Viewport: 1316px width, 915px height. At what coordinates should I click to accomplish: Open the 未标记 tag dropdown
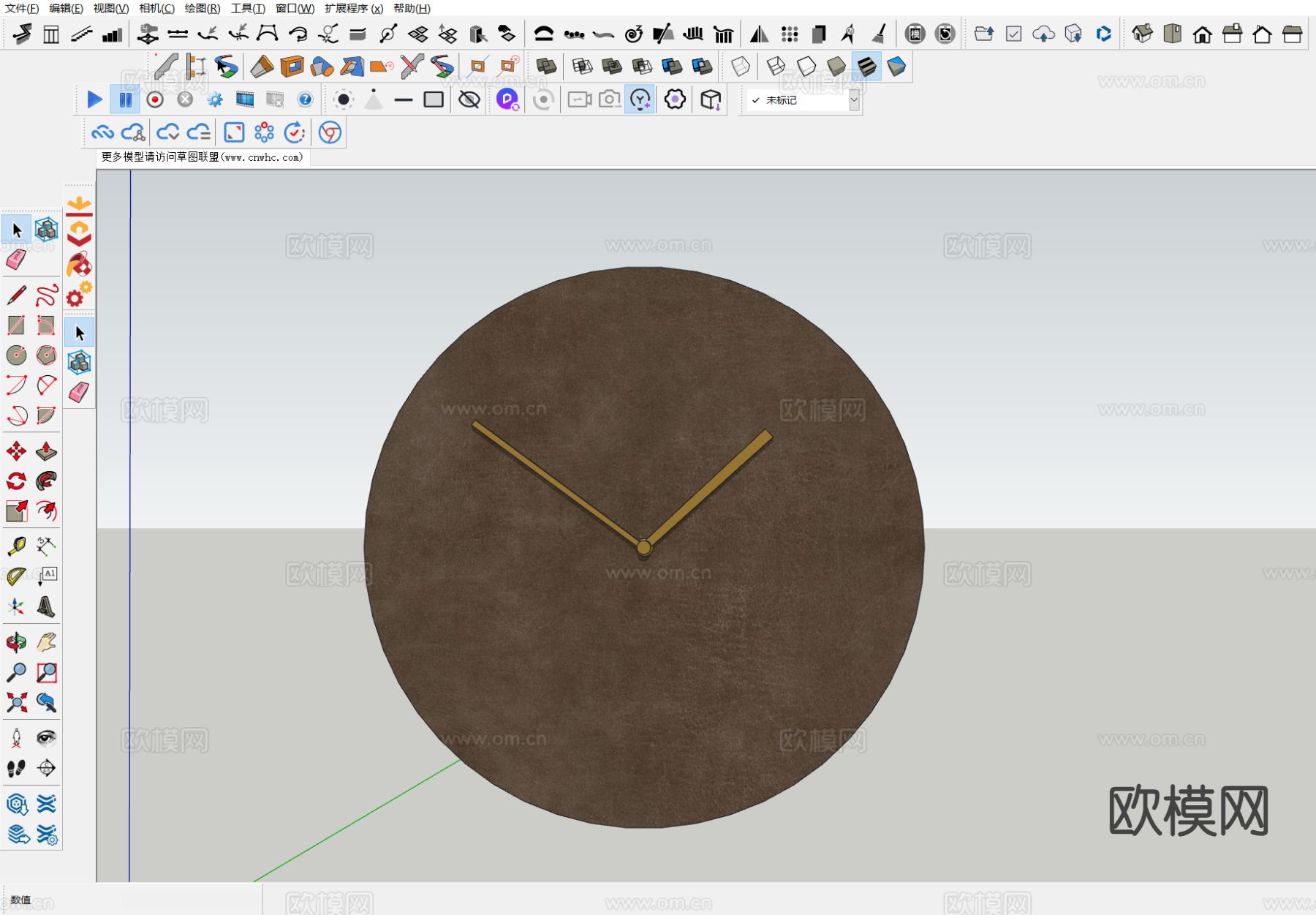tap(853, 100)
